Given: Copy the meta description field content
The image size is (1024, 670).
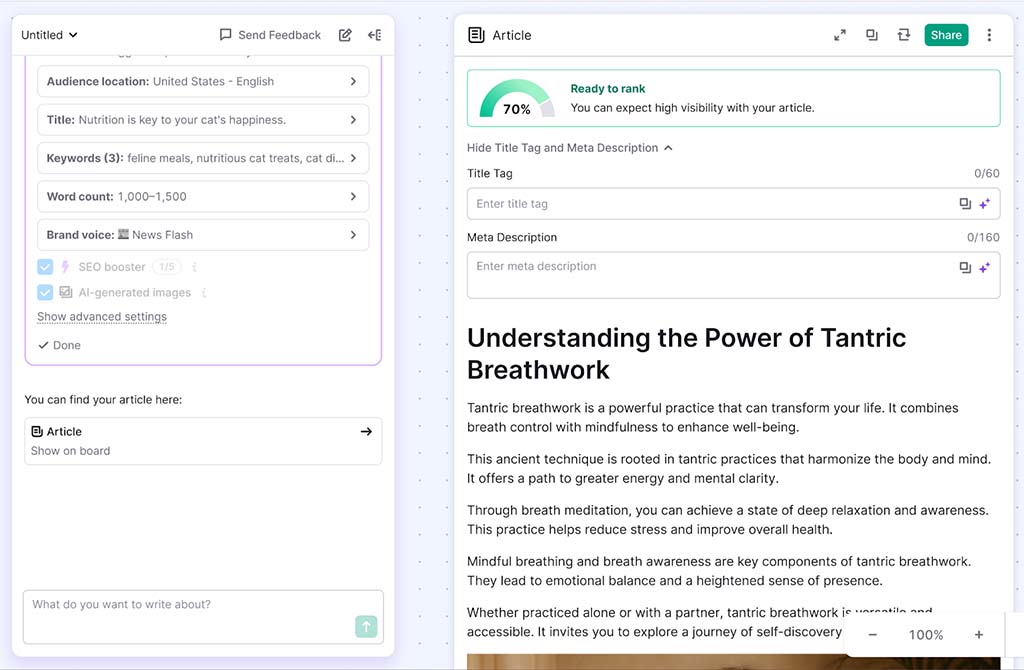Looking at the screenshot, I should click(965, 268).
